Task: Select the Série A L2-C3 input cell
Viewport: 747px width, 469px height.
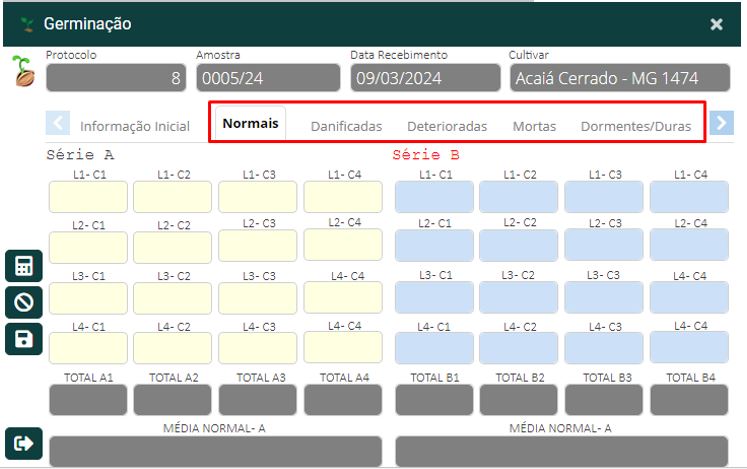Action: [x=260, y=246]
